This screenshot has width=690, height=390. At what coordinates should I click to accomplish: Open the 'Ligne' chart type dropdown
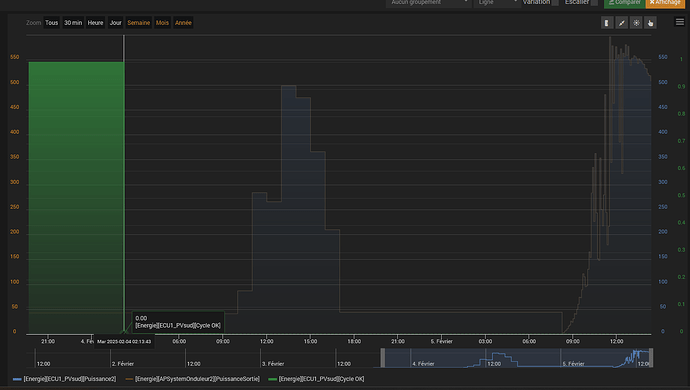[x=497, y=3]
